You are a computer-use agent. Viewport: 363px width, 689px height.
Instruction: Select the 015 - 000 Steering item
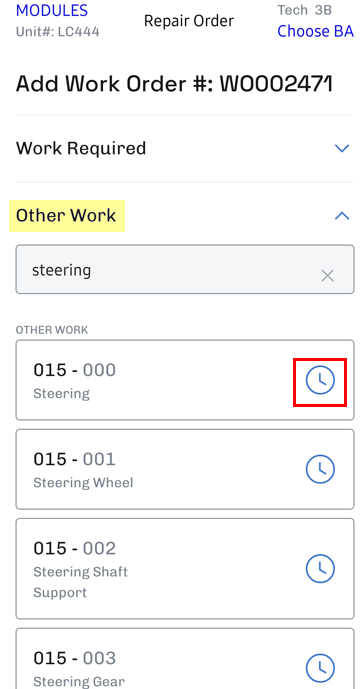(185, 380)
